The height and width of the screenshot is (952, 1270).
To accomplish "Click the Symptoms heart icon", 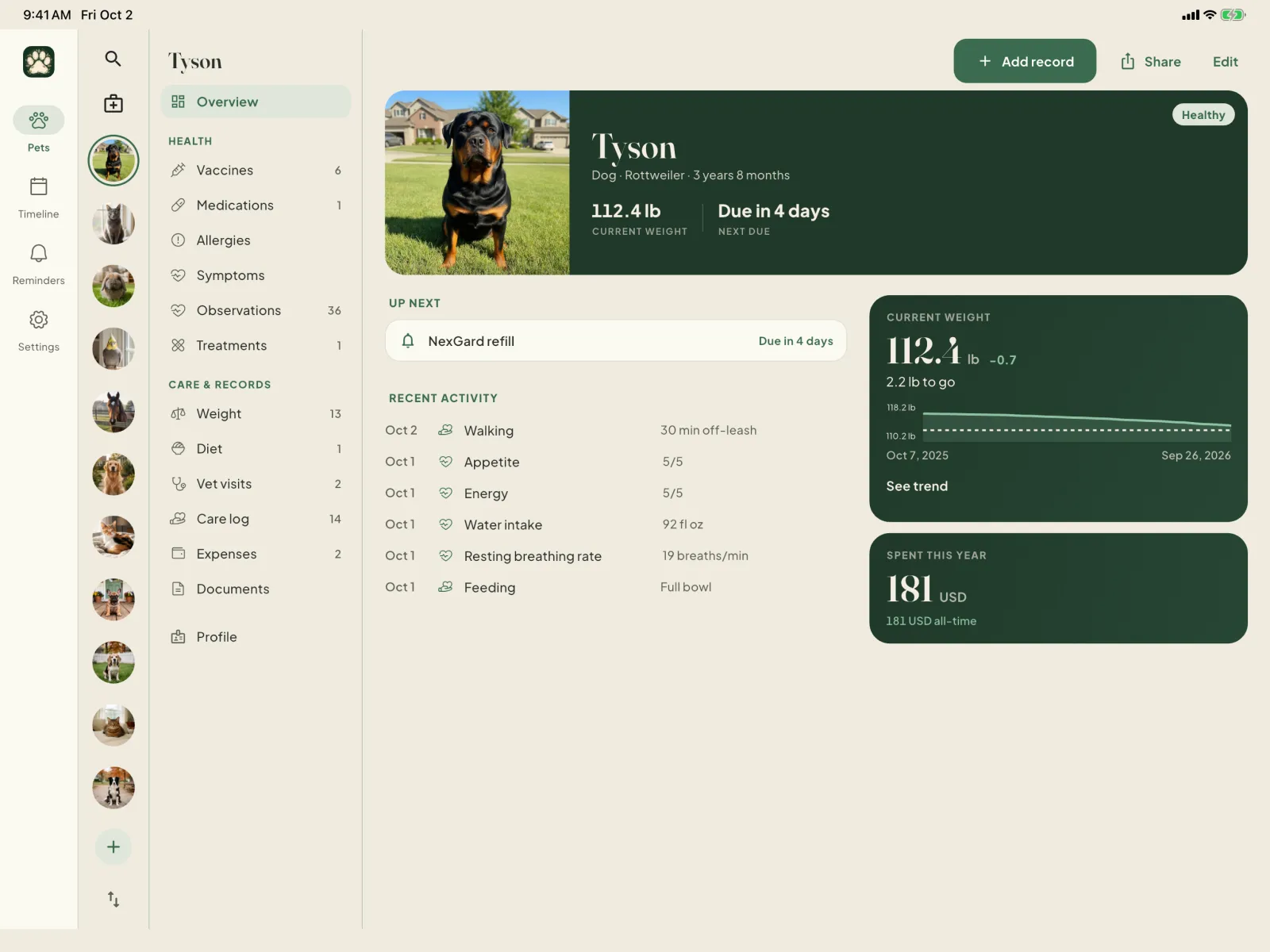I will tap(179, 275).
